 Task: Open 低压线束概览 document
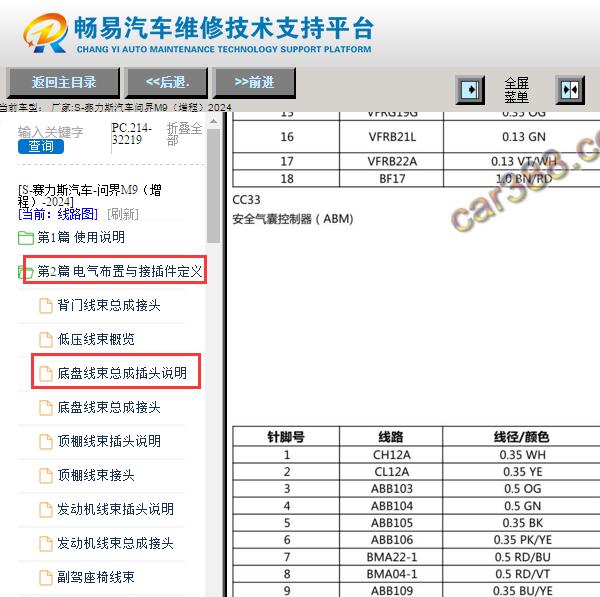pos(96,339)
